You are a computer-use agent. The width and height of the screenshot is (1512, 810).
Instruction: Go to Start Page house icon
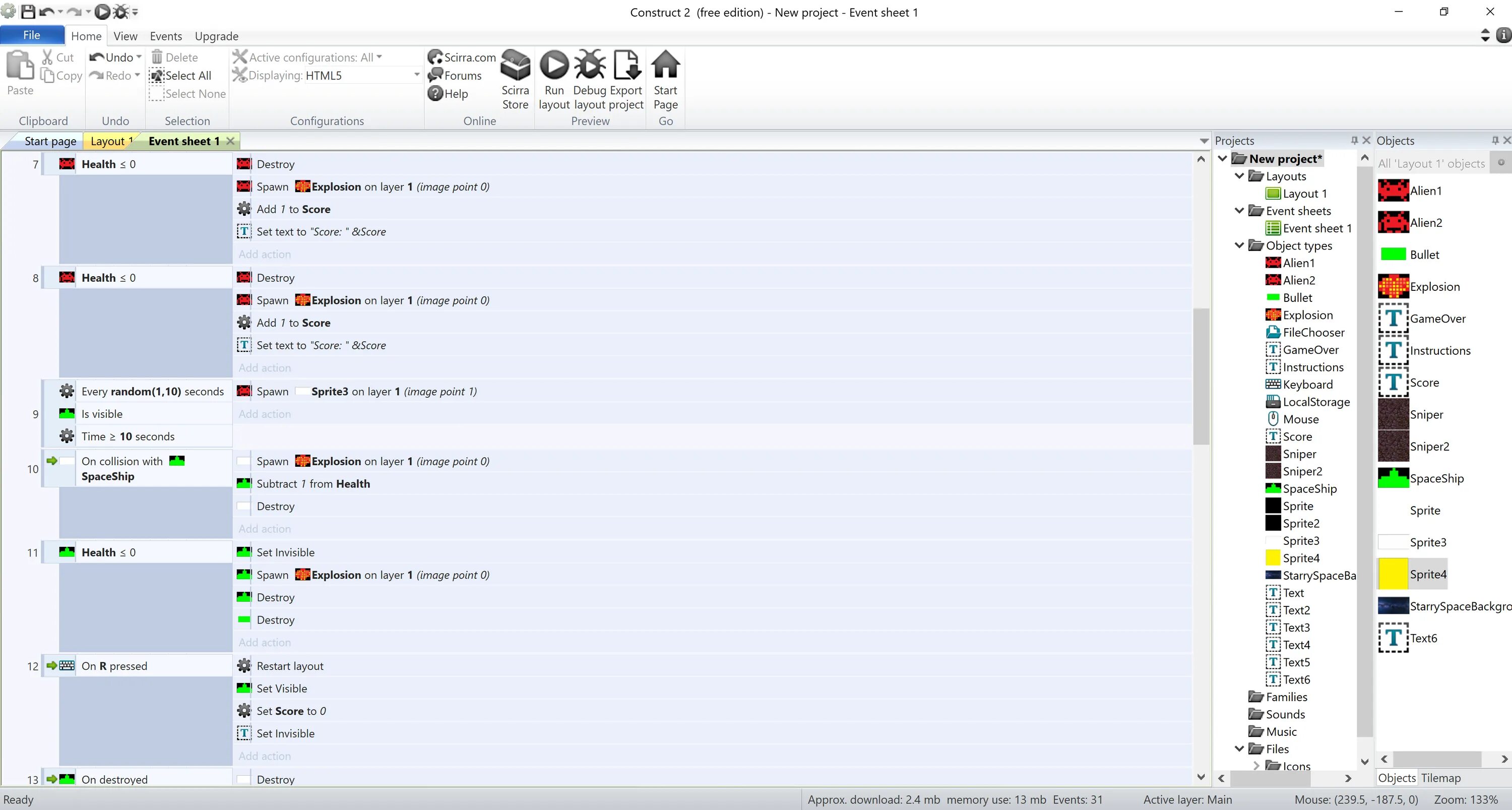[665, 66]
